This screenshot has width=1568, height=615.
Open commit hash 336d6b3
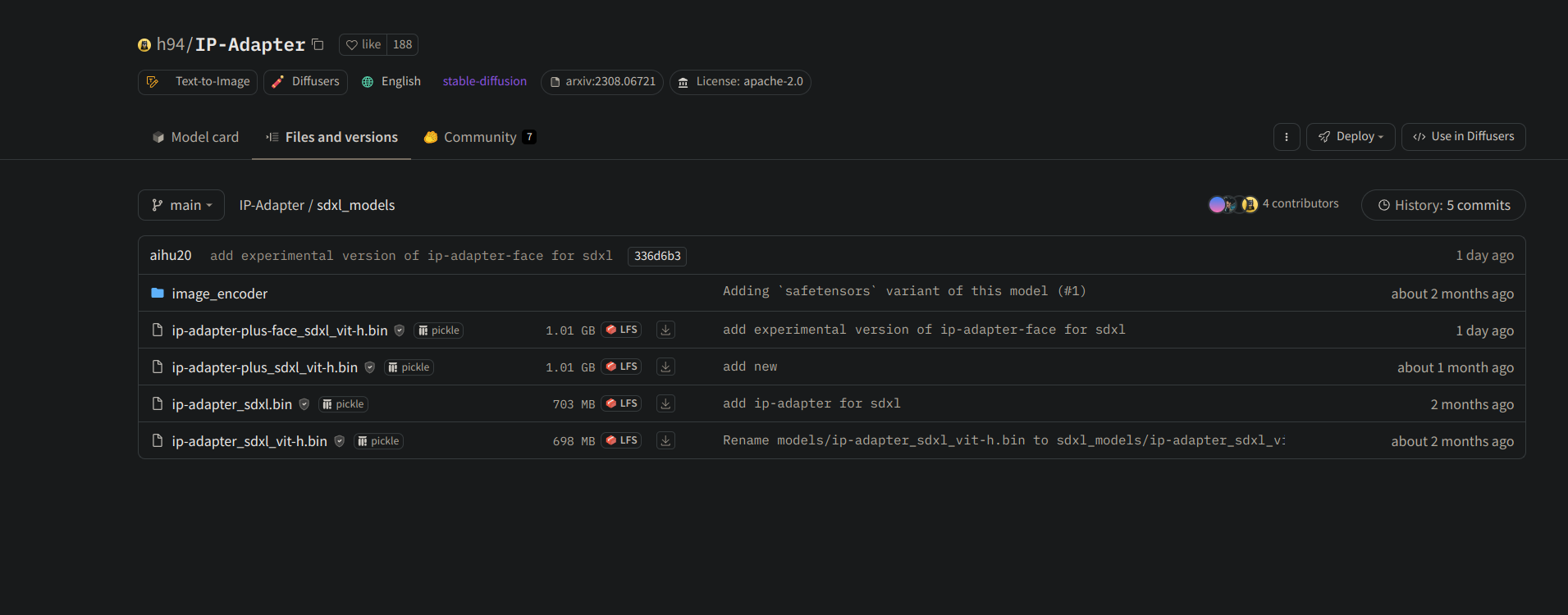click(656, 256)
